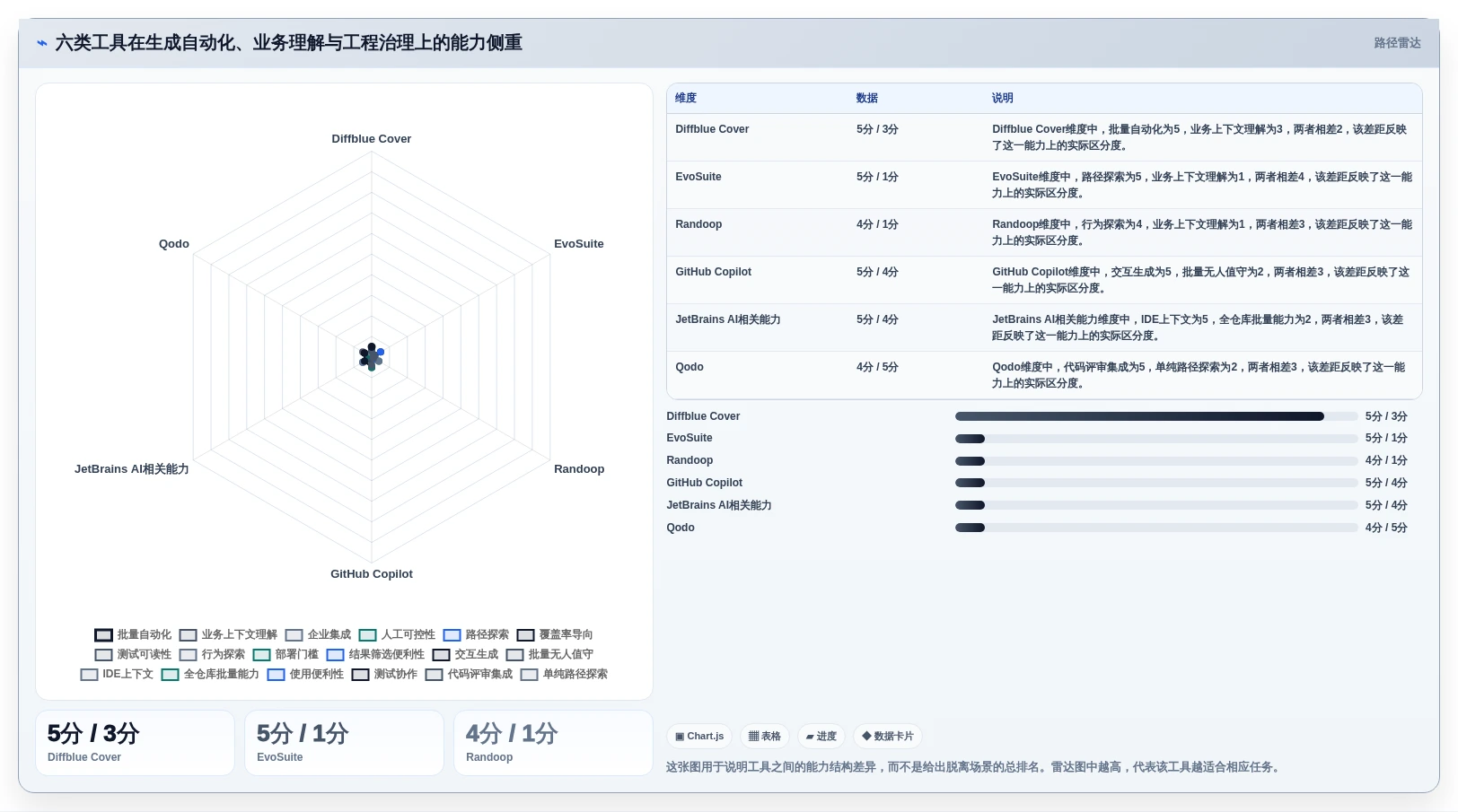This screenshot has width=1458, height=812.
Task: Click the 4分 / 5分 value in Qodo table row
Action: pos(877,367)
